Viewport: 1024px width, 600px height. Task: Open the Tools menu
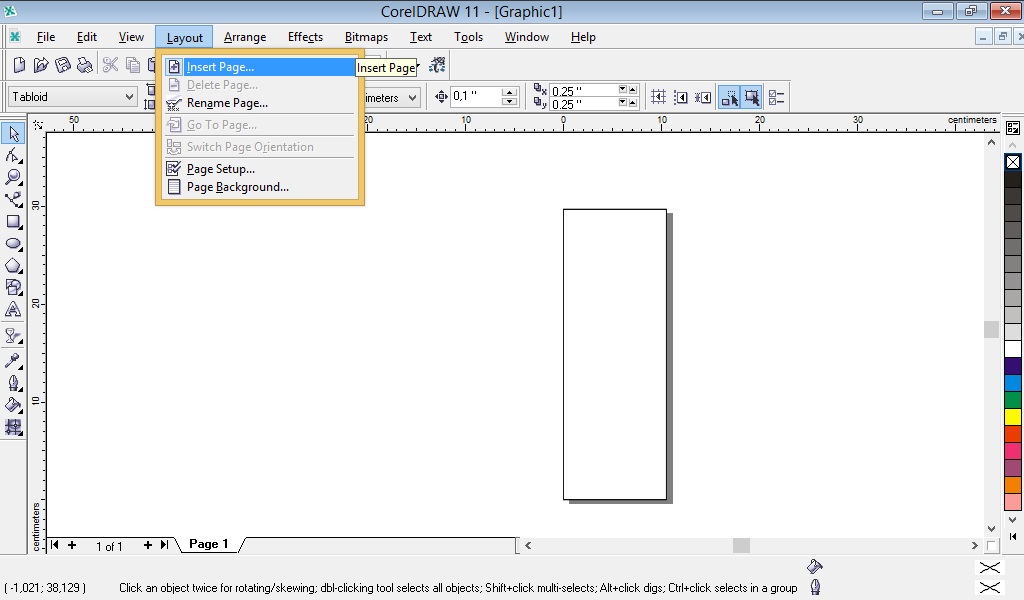pyautogui.click(x=468, y=37)
